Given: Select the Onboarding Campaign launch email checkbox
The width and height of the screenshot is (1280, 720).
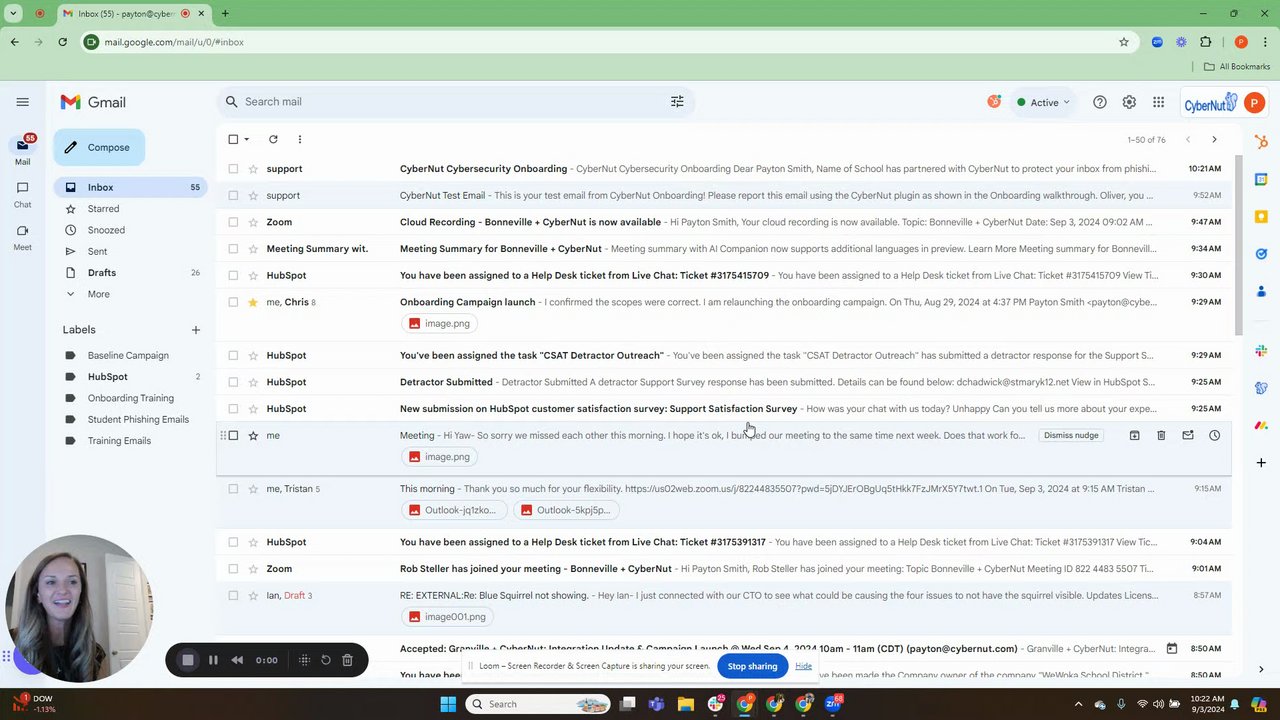Looking at the screenshot, I should 233,302.
